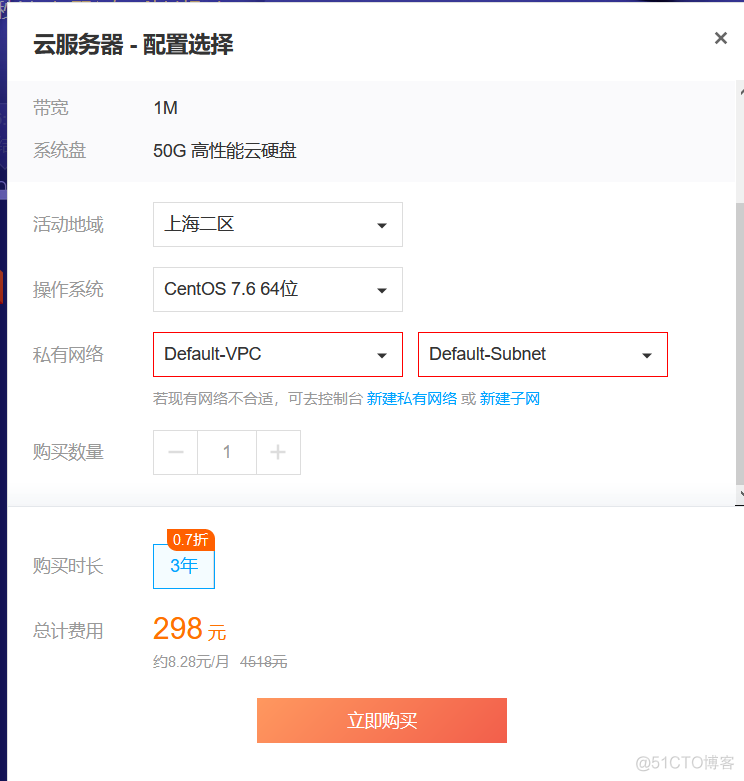The width and height of the screenshot is (744, 781).
Task: Expand the Default-VPC network dropdown
Action: point(277,355)
